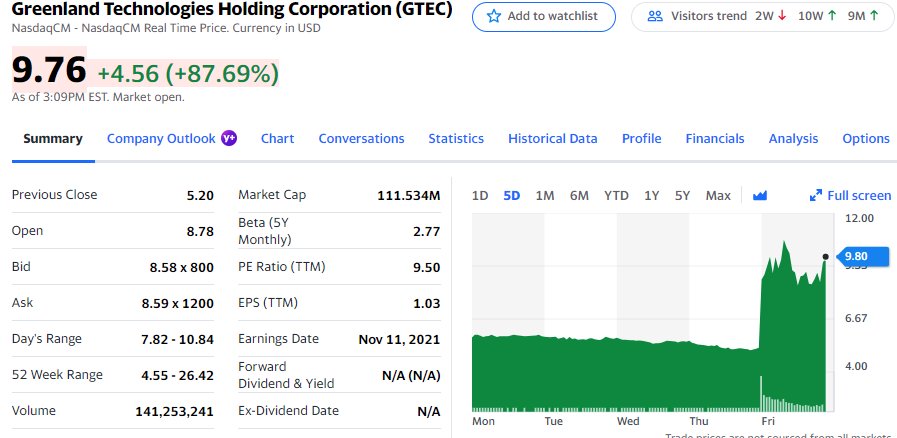Open the Financials tab
Viewport: 897px width, 438px height.
[715, 138]
